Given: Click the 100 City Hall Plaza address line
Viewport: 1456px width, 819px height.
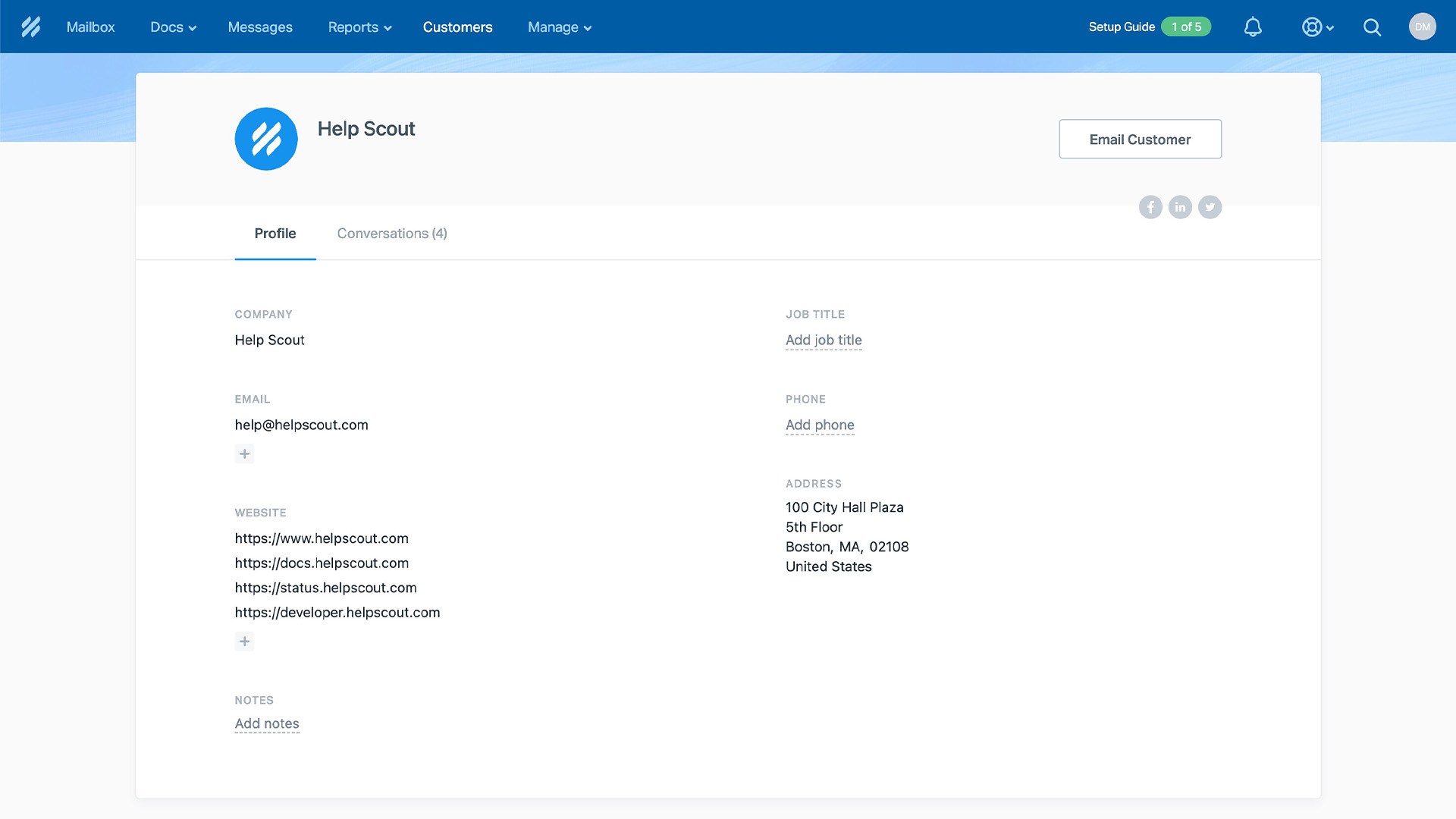Looking at the screenshot, I should click(x=844, y=507).
